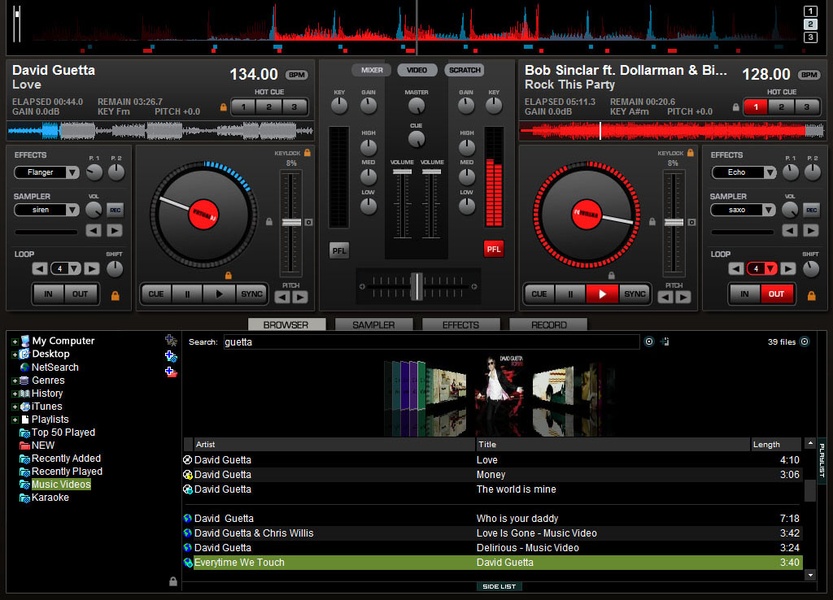Toggle the left deck keylock padlock
Viewport: 833px width, 600px height.
pos(307,153)
